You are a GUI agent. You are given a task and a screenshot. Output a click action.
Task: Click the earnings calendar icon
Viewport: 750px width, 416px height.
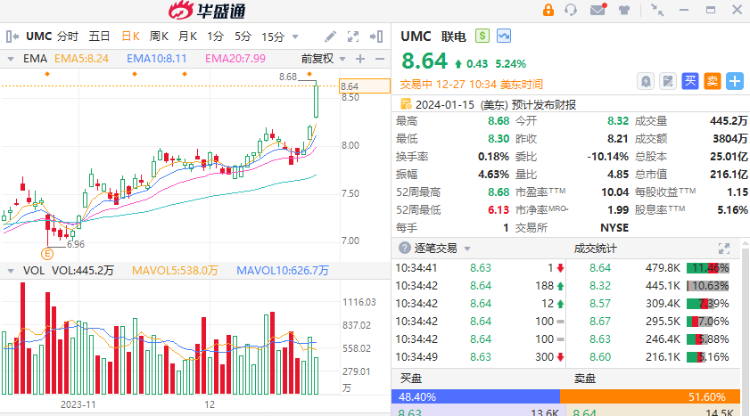click(x=406, y=104)
